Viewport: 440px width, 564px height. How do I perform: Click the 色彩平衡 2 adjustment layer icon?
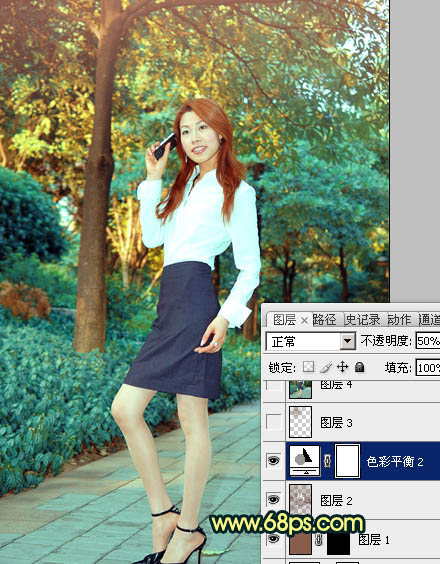[x=305, y=461]
